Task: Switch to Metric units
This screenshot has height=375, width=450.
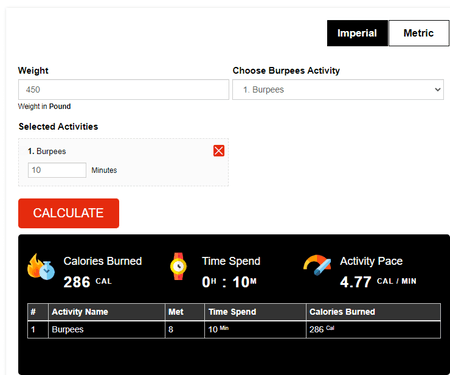Action: pyautogui.click(x=419, y=33)
